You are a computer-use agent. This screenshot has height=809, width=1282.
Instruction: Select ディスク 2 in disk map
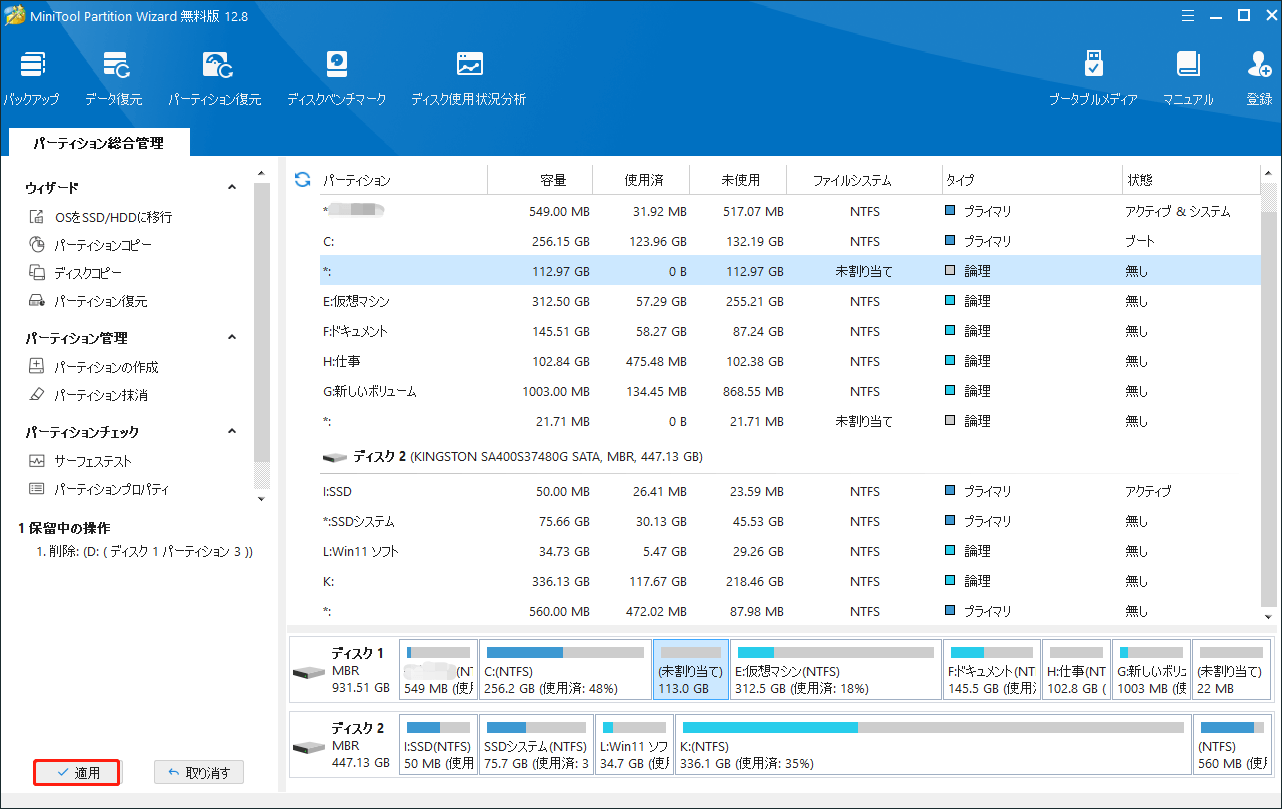point(343,745)
